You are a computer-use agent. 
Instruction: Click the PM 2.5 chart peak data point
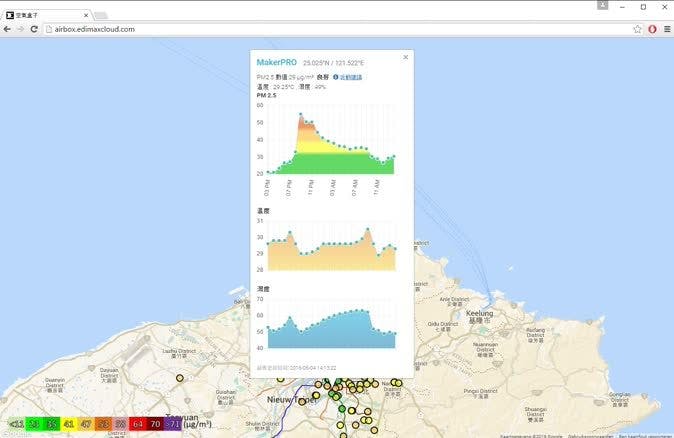[301, 114]
